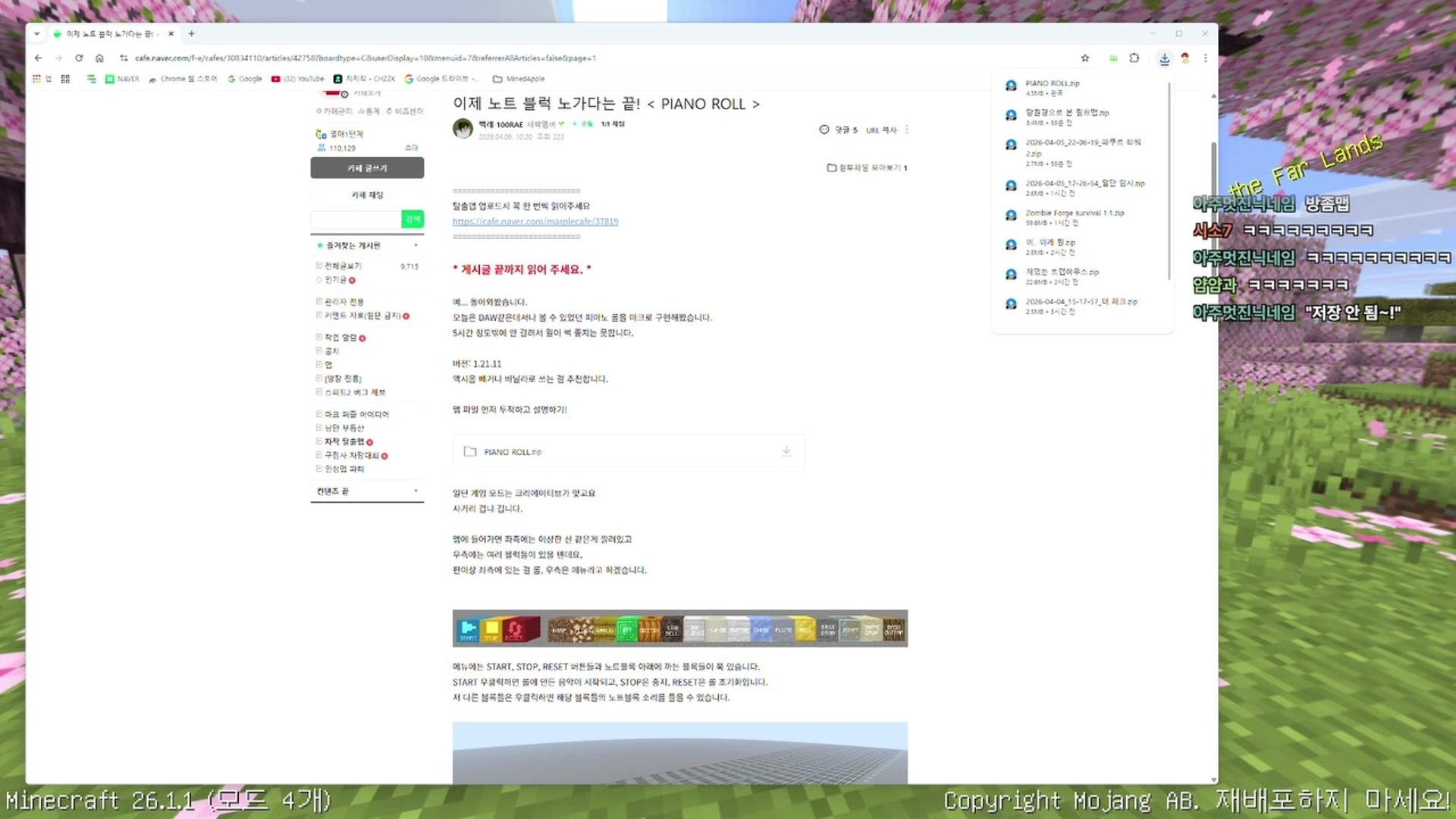Expand the tab search chevron
This screenshot has width=1456, height=819.
pos(36,33)
